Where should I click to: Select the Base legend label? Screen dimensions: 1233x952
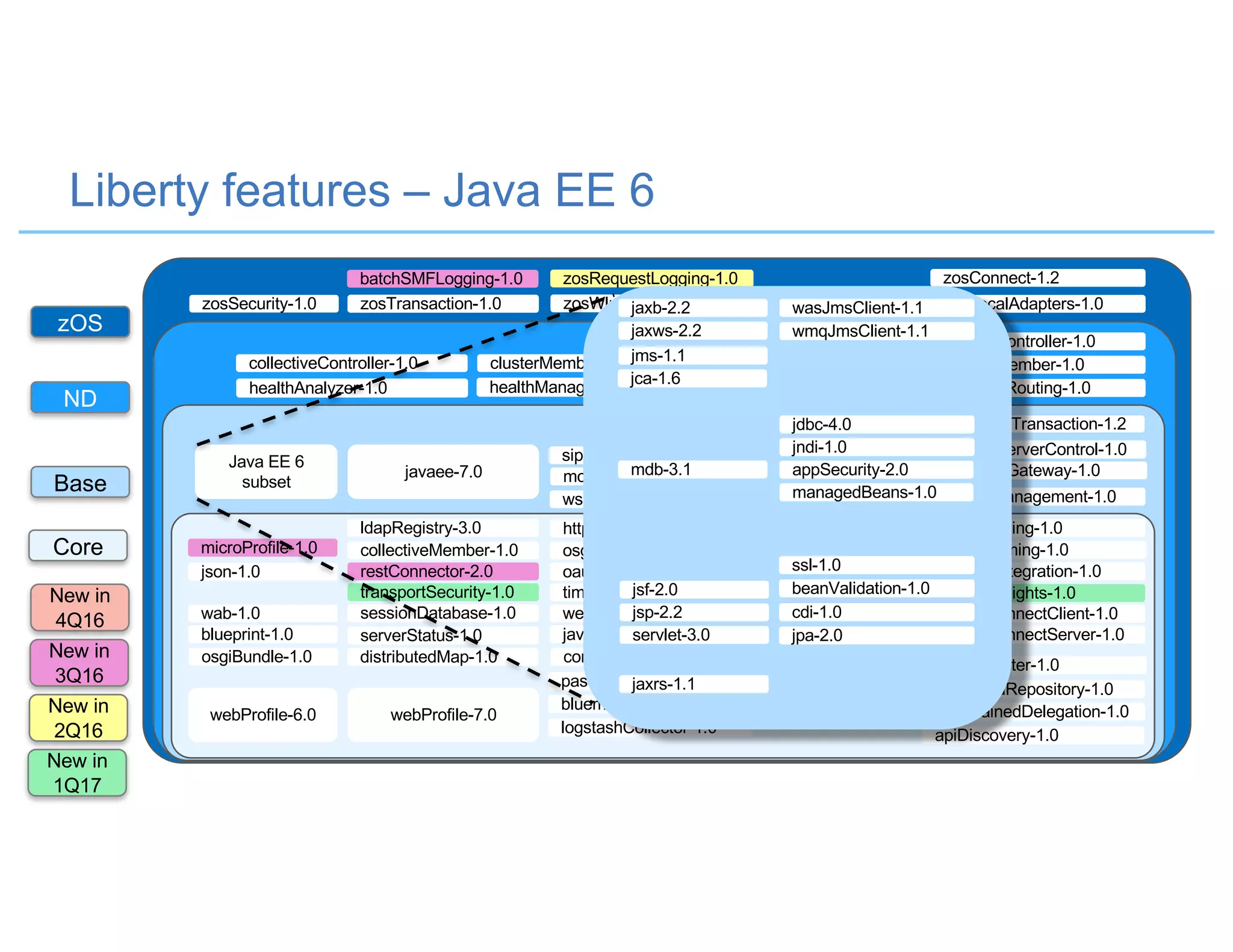click(80, 483)
